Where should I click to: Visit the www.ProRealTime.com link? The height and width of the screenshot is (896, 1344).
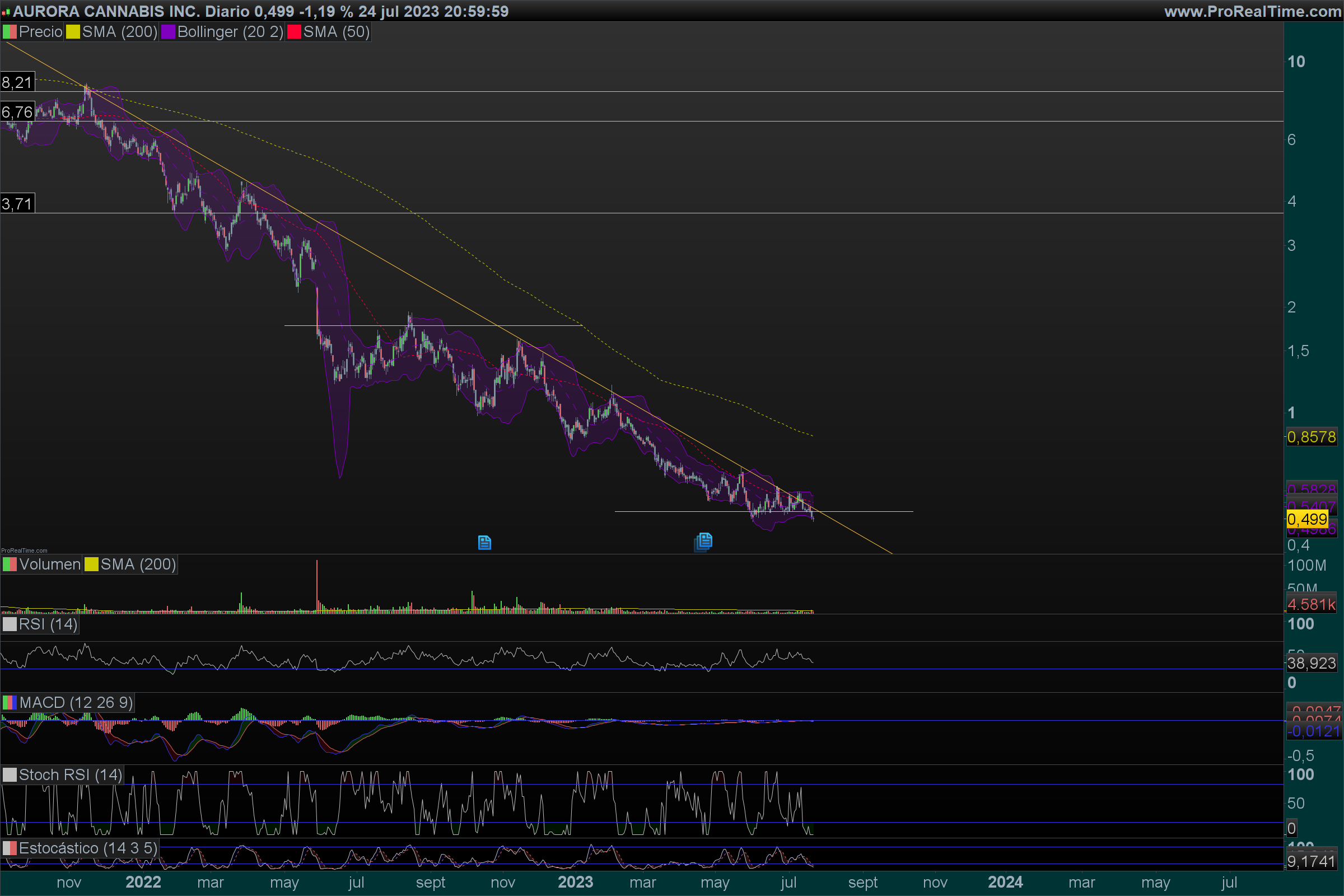(x=1253, y=11)
